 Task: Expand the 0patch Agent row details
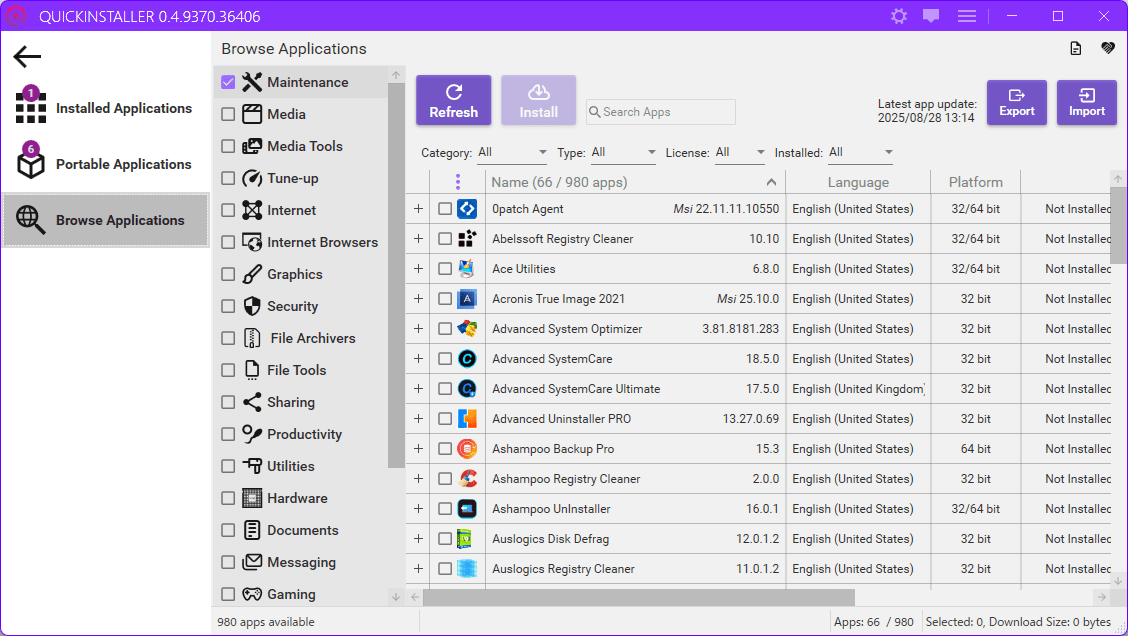point(418,209)
